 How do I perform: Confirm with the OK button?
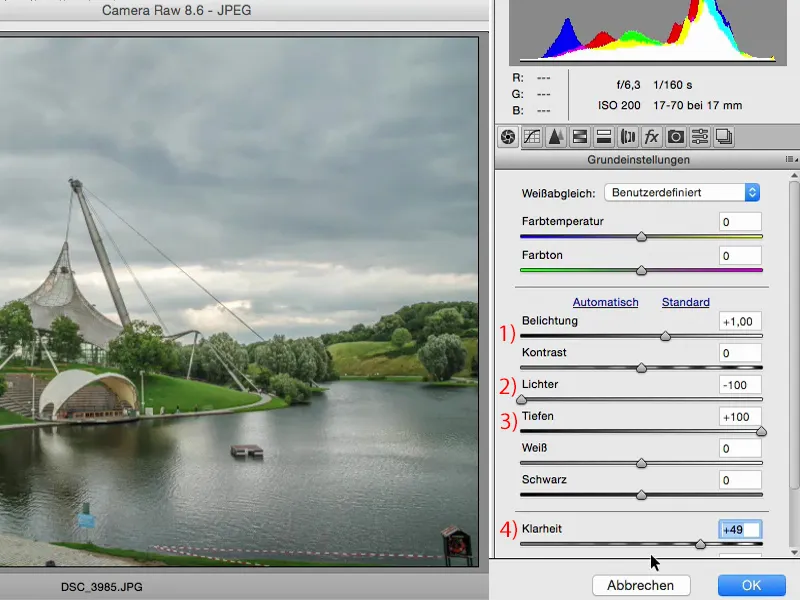752,585
